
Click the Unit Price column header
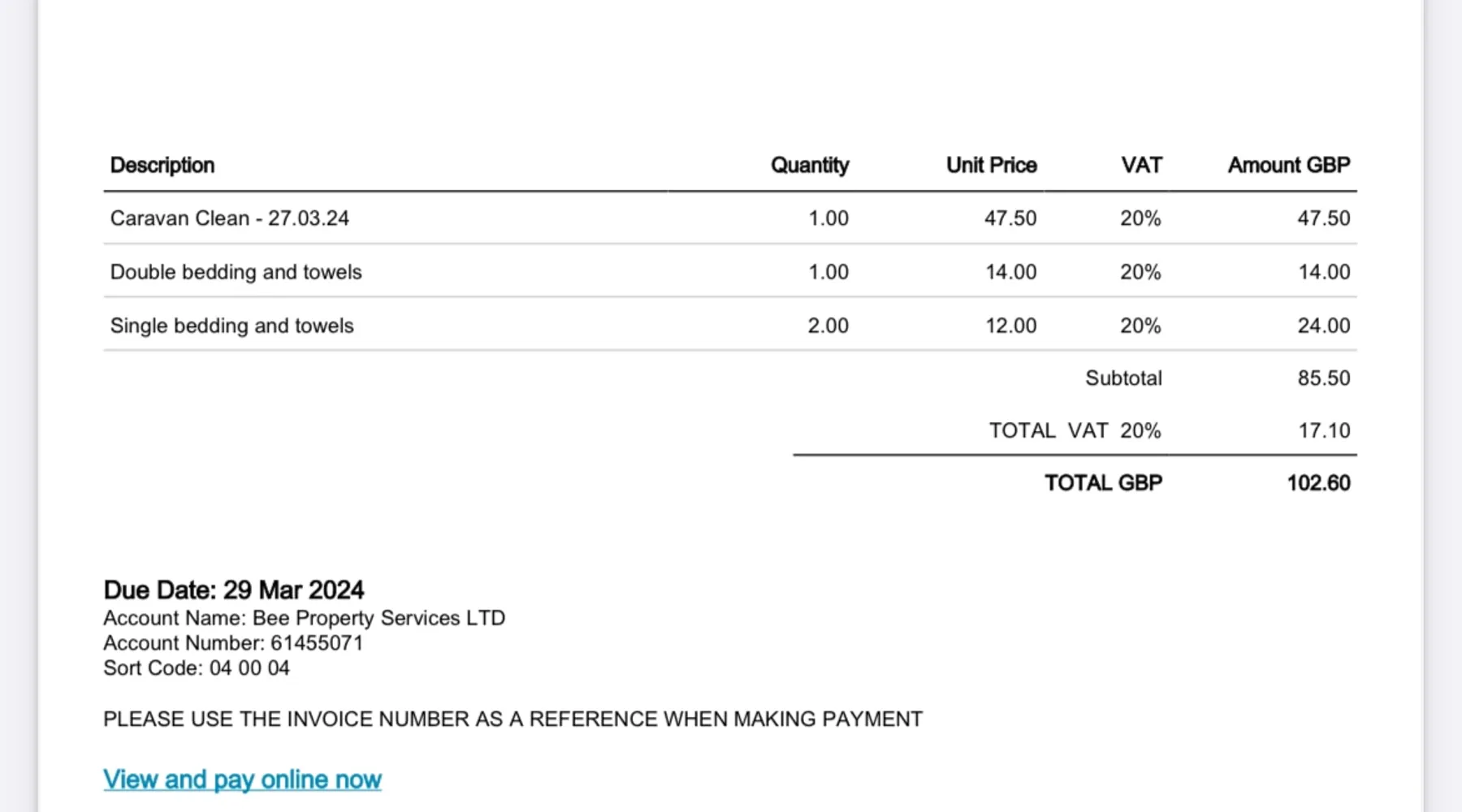(991, 166)
